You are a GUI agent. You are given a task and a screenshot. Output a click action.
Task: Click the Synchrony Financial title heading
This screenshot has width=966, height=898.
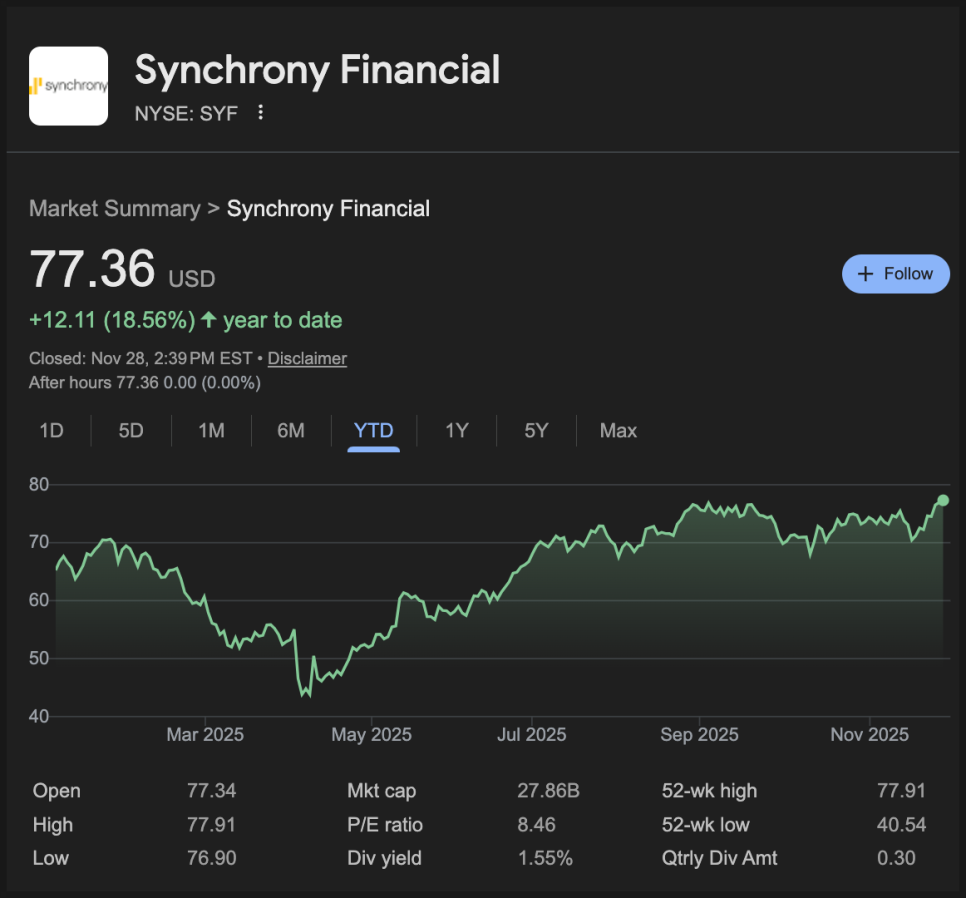pos(317,70)
